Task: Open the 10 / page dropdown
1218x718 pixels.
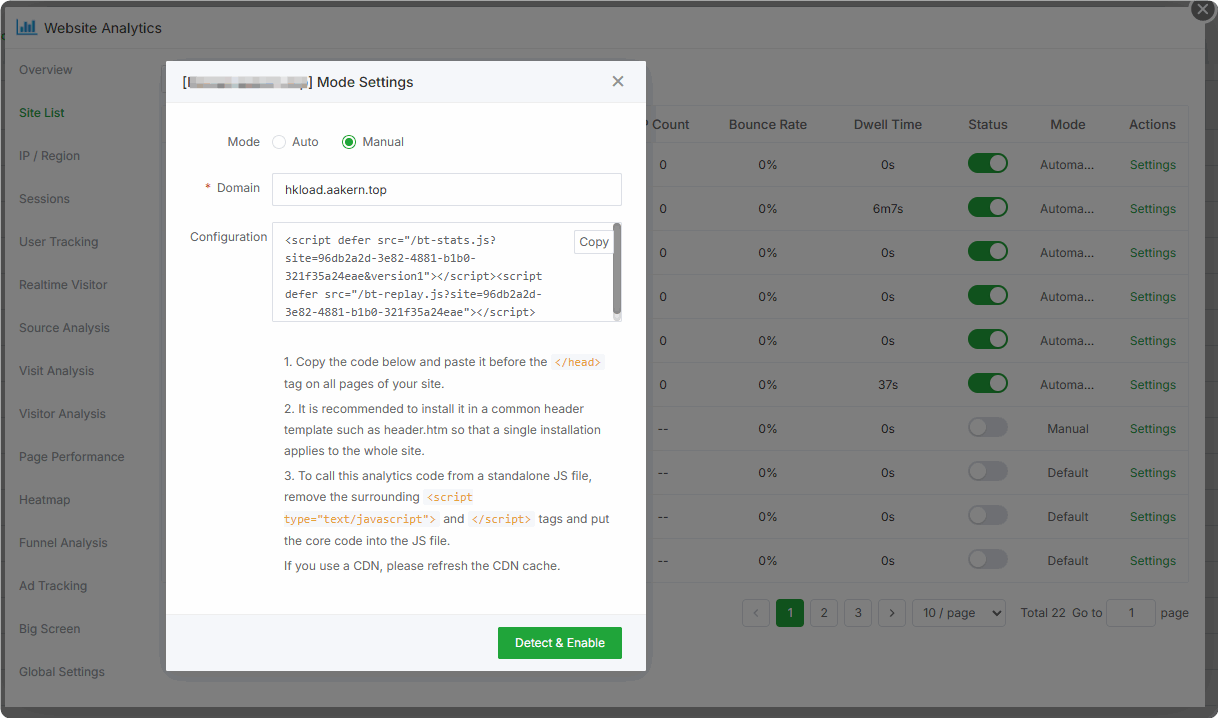Action: pos(959,613)
